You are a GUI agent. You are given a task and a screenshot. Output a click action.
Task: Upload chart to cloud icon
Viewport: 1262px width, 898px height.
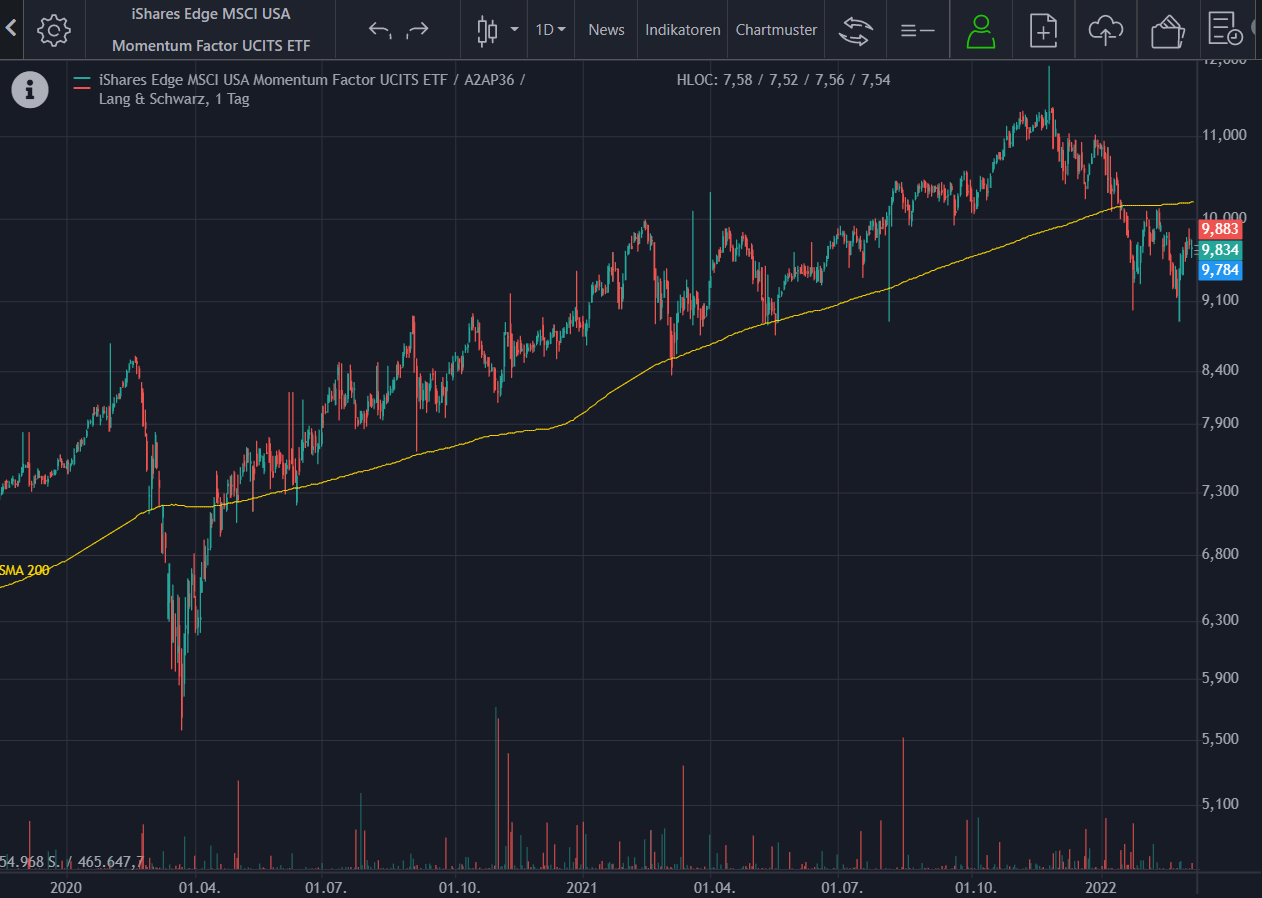[x=1105, y=30]
